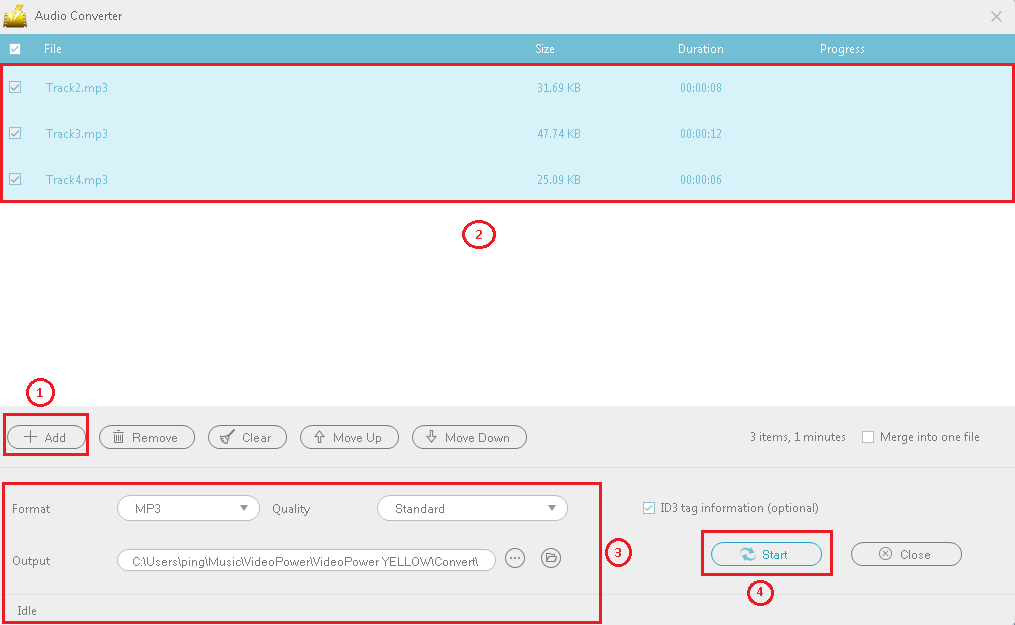The width and height of the screenshot is (1015, 625).
Task: Click the Size column header
Action: tap(545, 49)
